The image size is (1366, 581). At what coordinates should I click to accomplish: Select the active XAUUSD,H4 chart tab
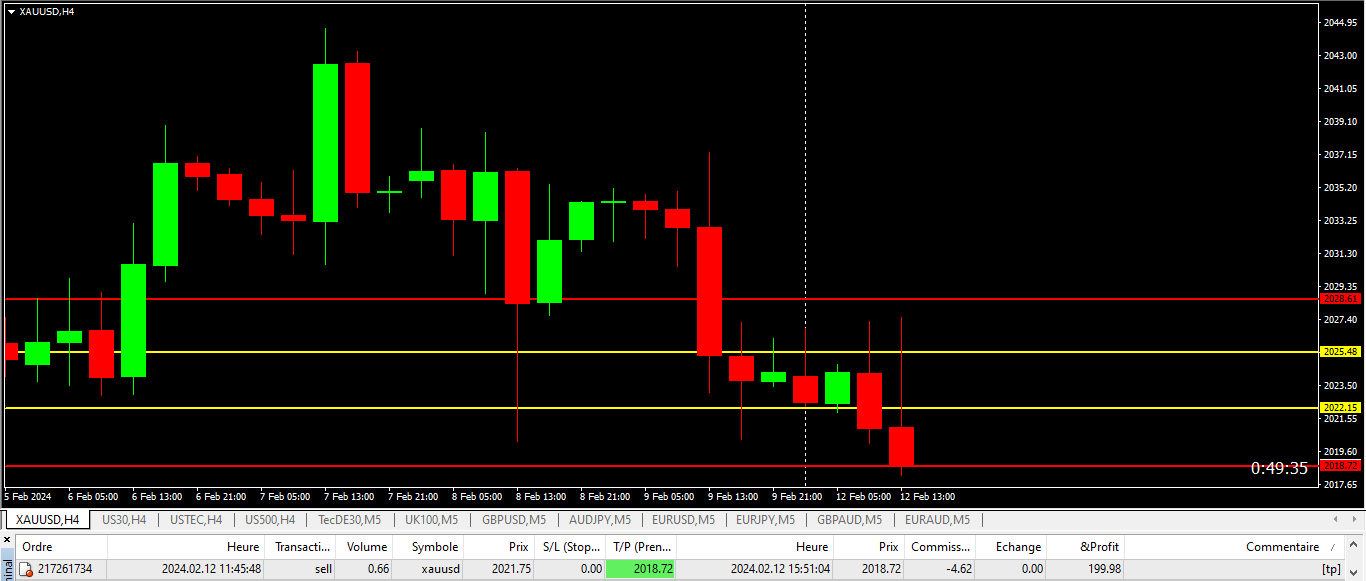[48, 520]
